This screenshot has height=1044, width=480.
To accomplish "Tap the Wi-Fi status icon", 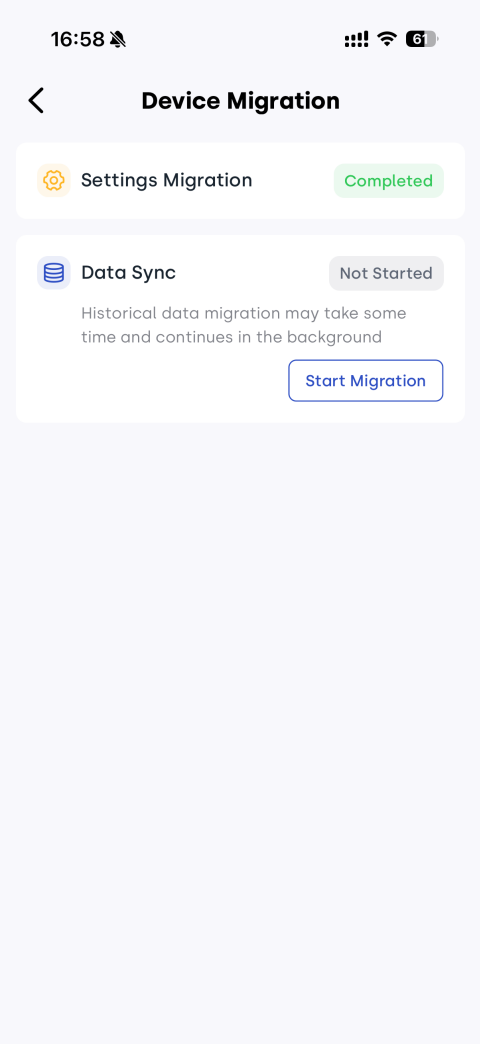I will pos(386,39).
